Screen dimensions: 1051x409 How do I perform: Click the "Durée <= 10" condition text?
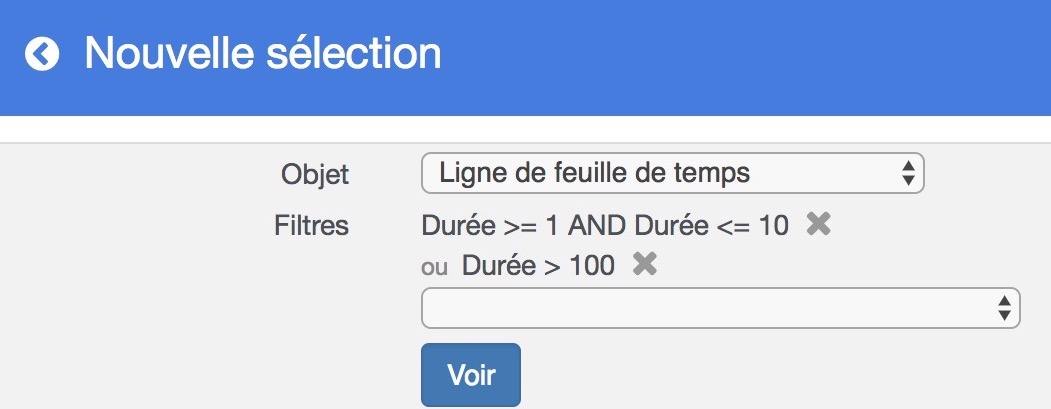(x=712, y=226)
